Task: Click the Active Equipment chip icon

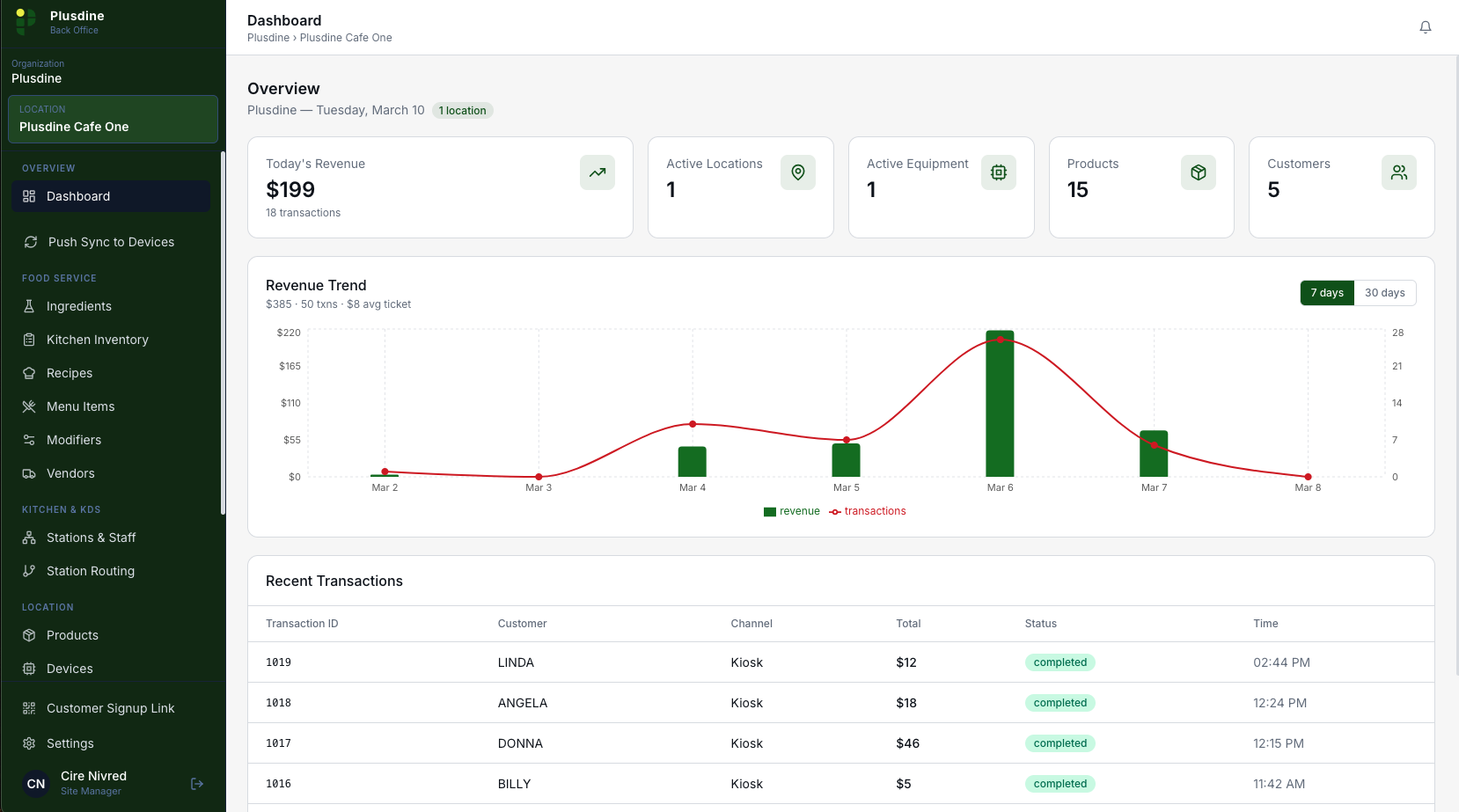Action: point(998,172)
